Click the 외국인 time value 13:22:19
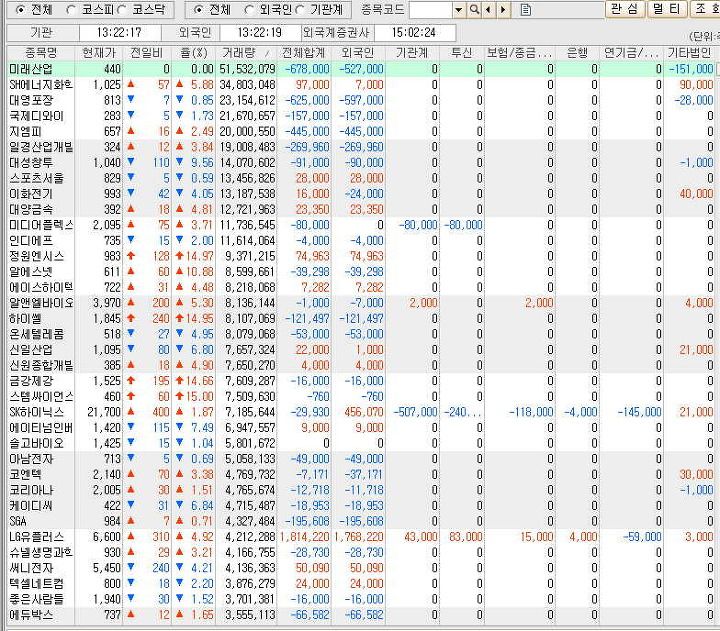Screen dimensions: 720x631 pyautogui.click(x=260, y=33)
